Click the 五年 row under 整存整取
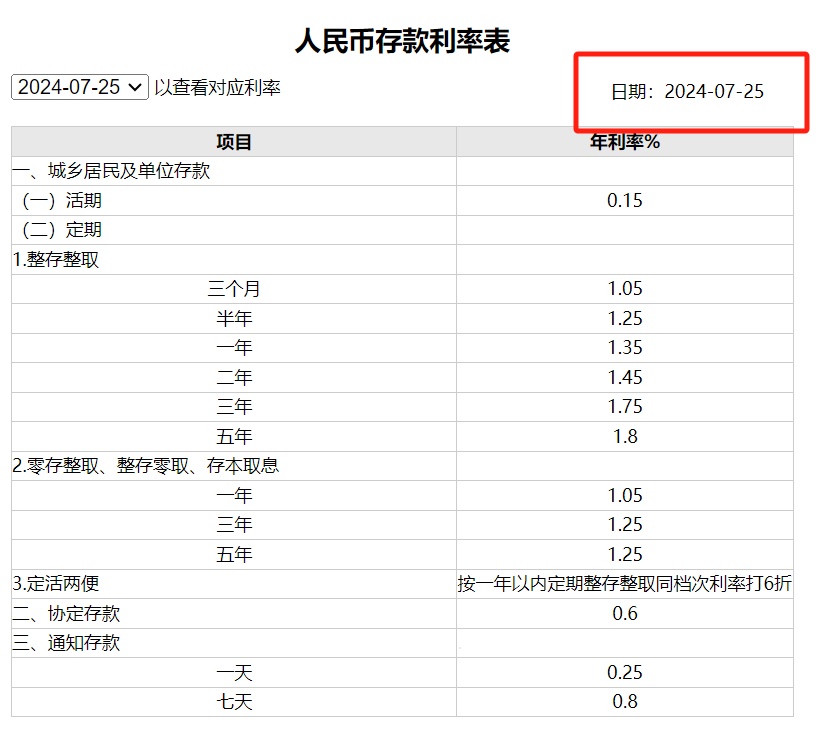Screen dimensions: 837x742 coord(232,436)
